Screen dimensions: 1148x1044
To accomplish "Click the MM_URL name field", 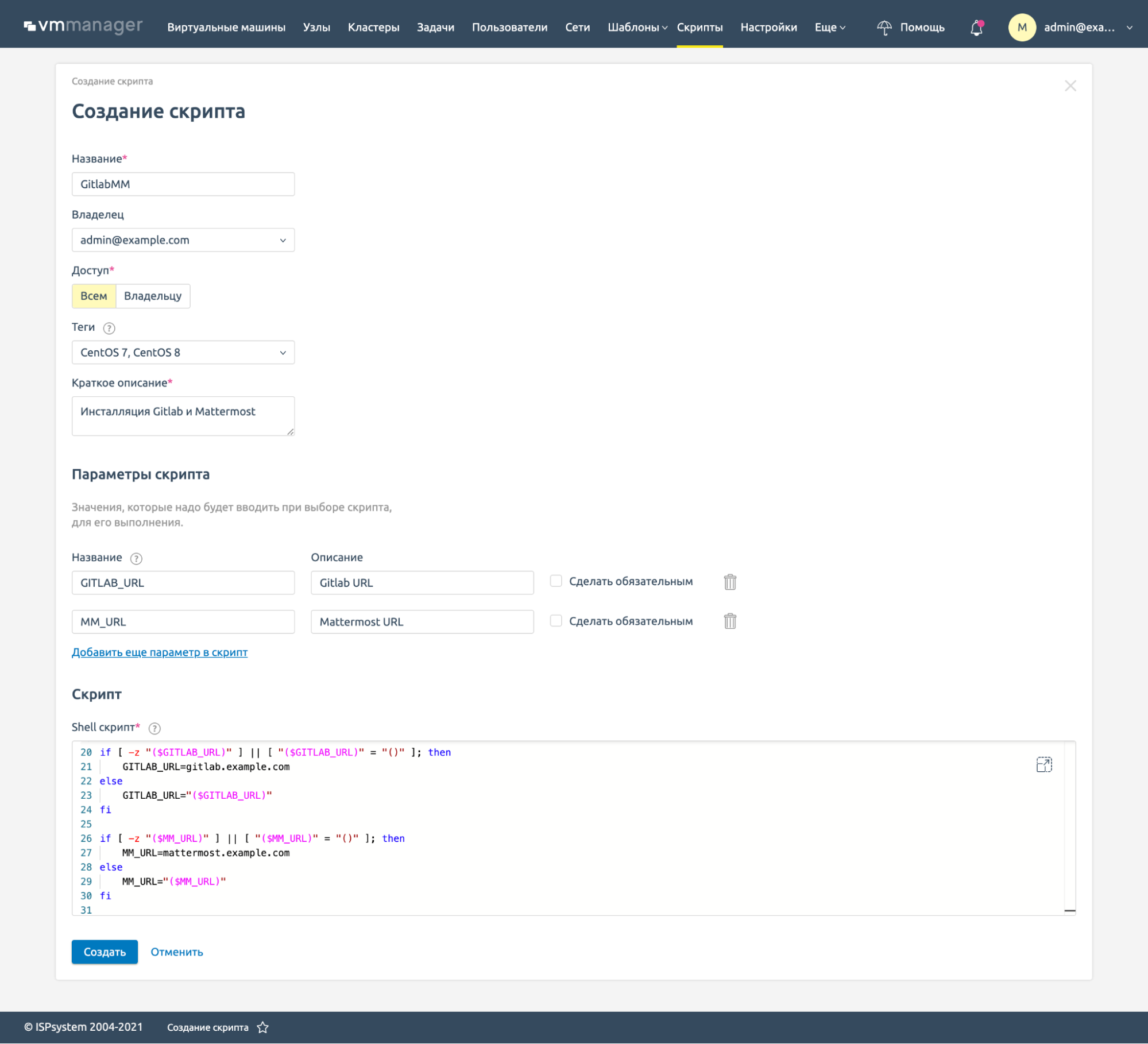I will point(183,622).
